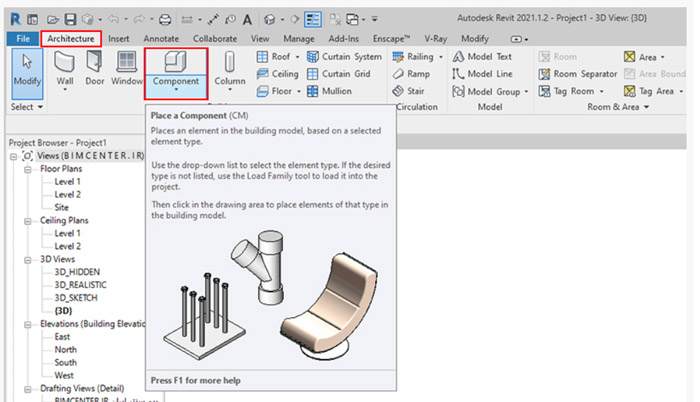700x402 pixels.
Task: Open the Customize Quick Access Toolbar arrow
Action: (x=375, y=19)
